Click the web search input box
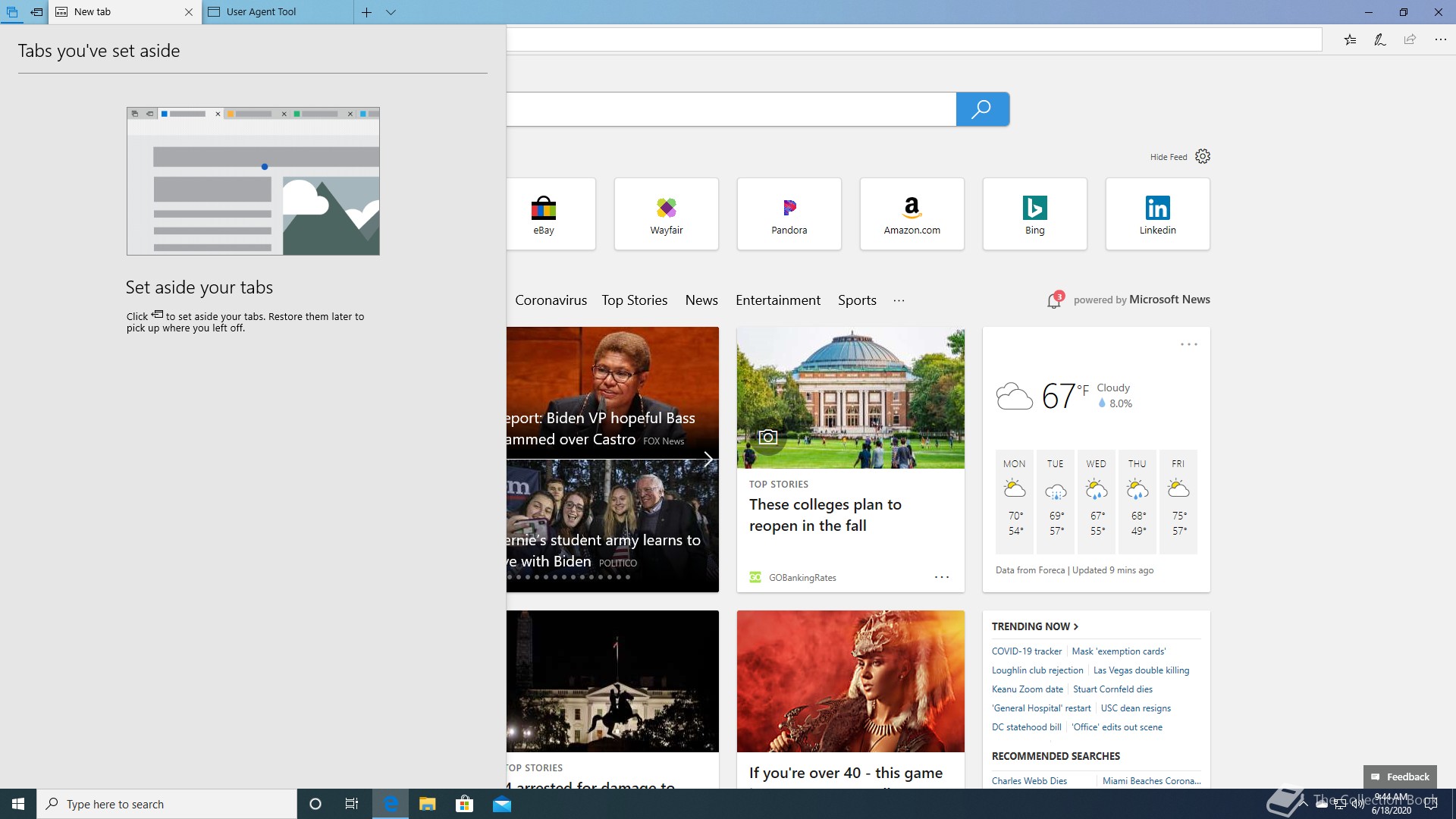The height and width of the screenshot is (819, 1456). (x=731, y=109)
